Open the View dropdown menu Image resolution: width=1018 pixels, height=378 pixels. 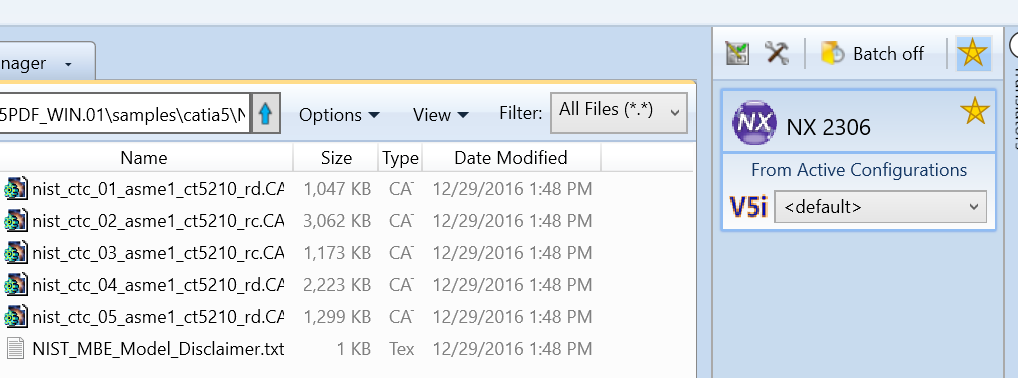pyautogui.click(x=440, y=115)
